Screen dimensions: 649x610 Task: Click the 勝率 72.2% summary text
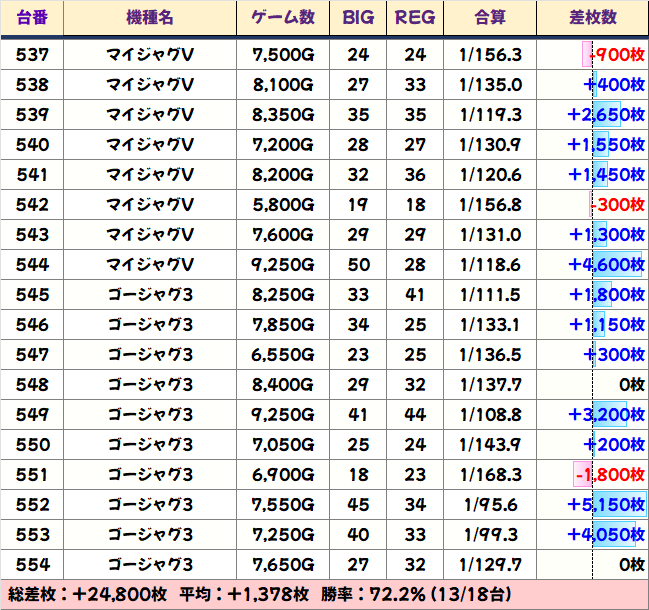click(x=416, y=595)
